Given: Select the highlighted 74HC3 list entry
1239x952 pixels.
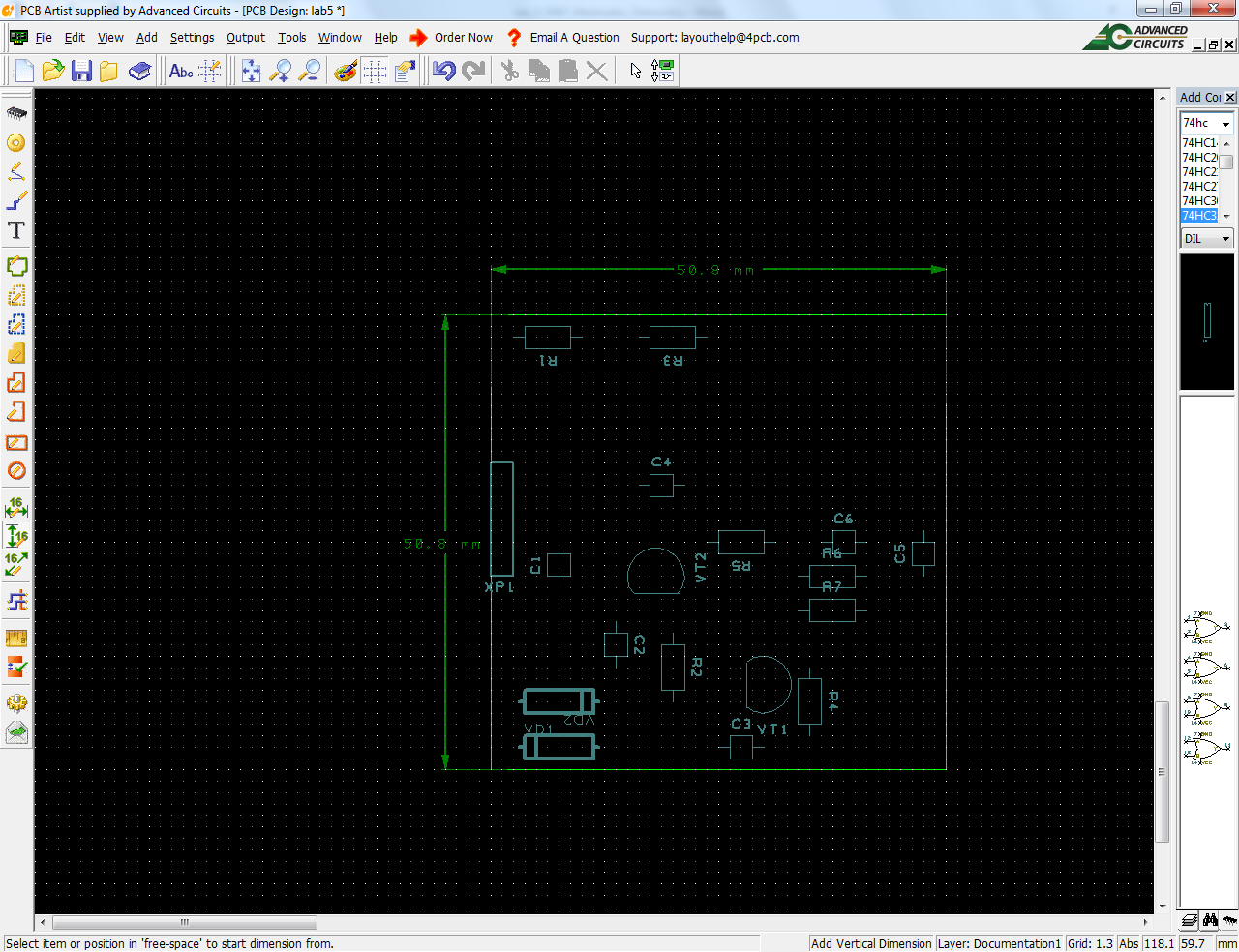Looking at the screenshot, I should (1198, 216).
